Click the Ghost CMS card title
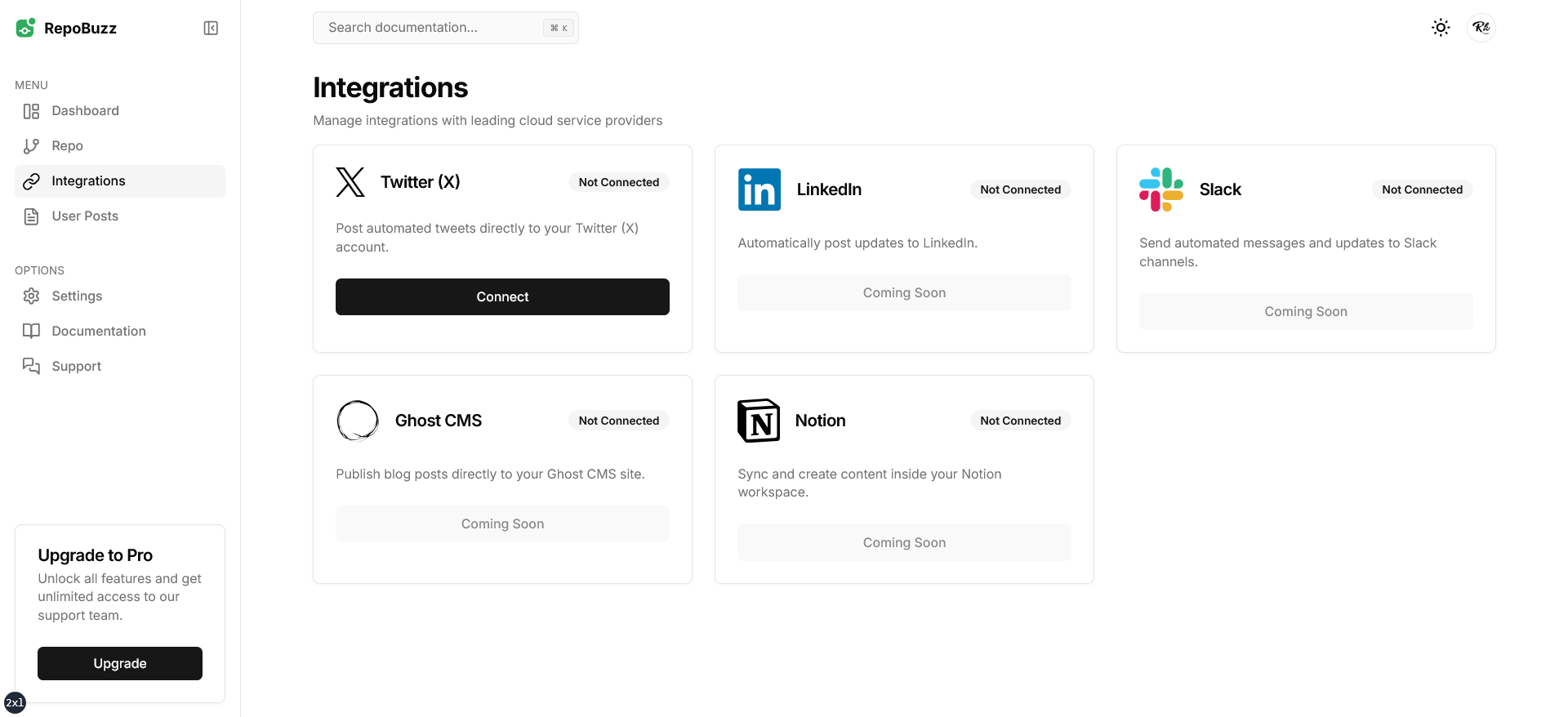The image size is (1568, 717). (439, 421)
